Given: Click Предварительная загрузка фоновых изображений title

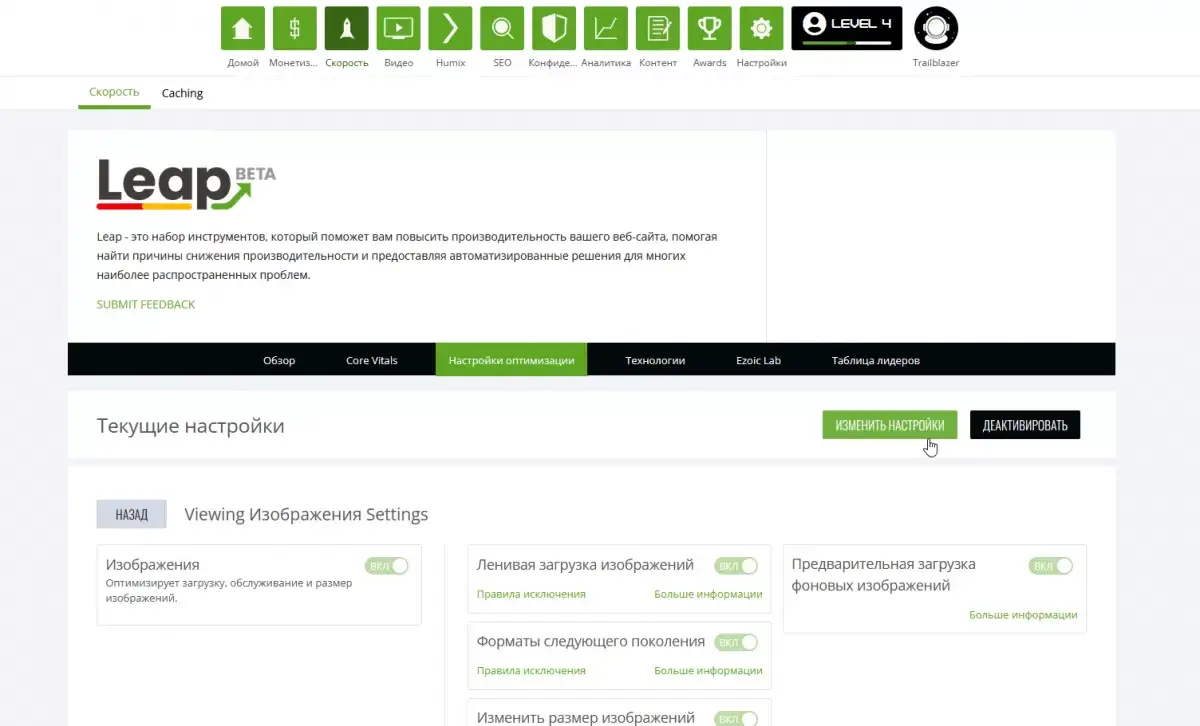Looking at the screenshot, I should click(x=884, y=574).
